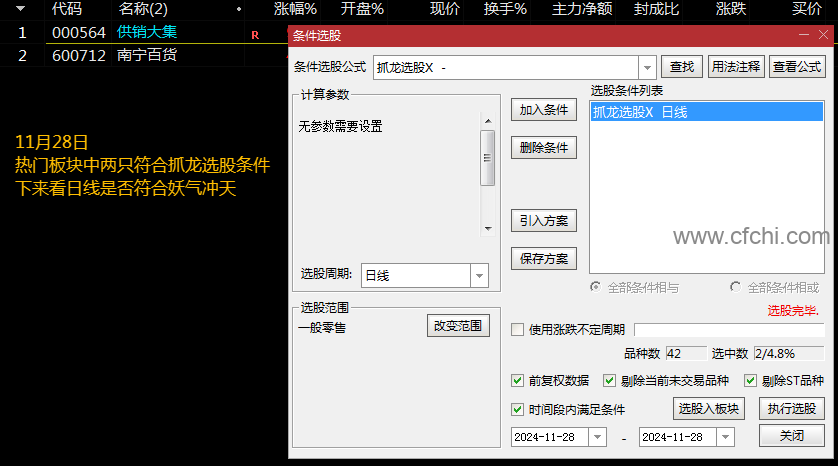Click 保存方案 button
Screen dimensions: 838x466
click(544, 259)
